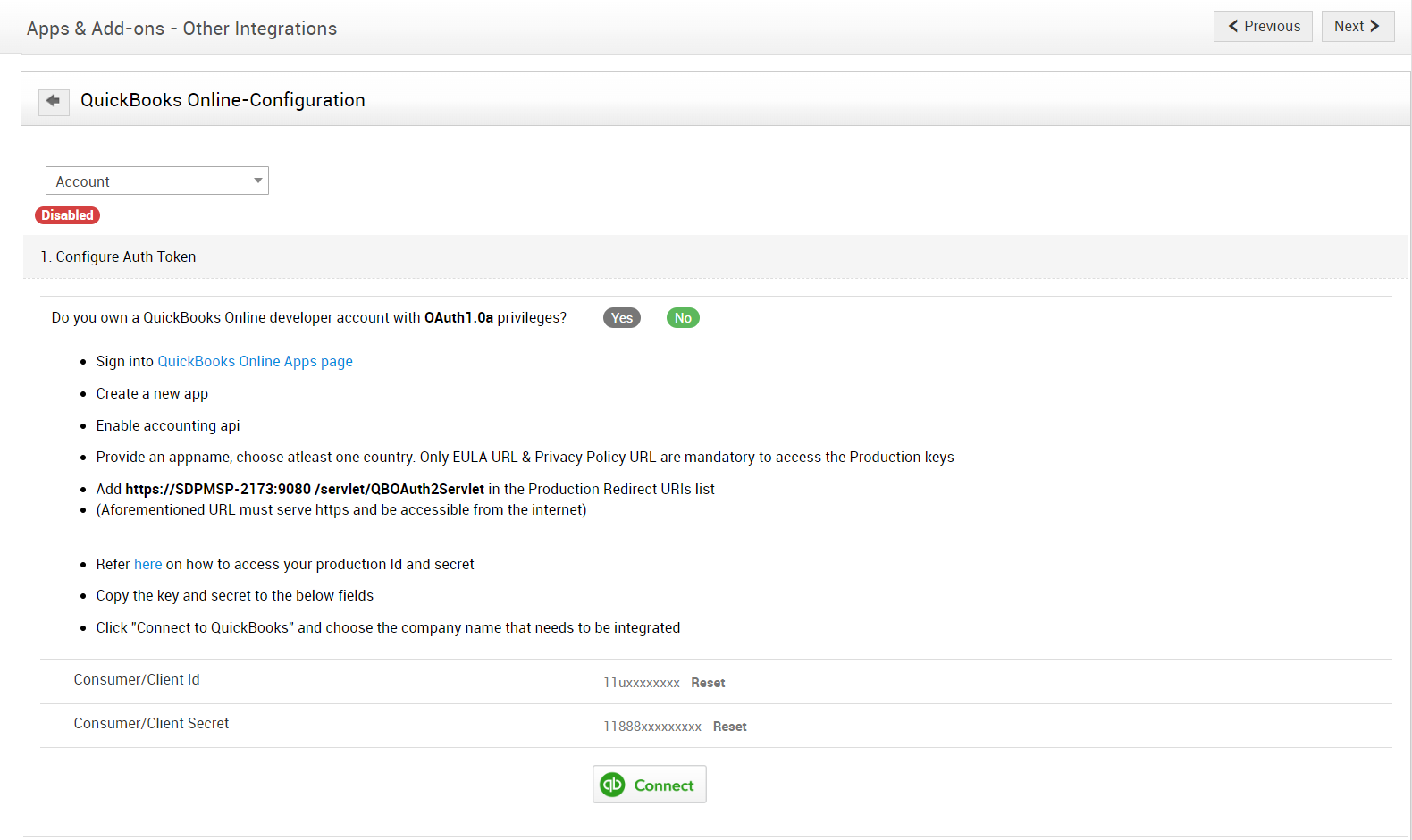Screen dimensions: 1412x840
Task: Go to the Previous integration page
Action: [1262, 26]
